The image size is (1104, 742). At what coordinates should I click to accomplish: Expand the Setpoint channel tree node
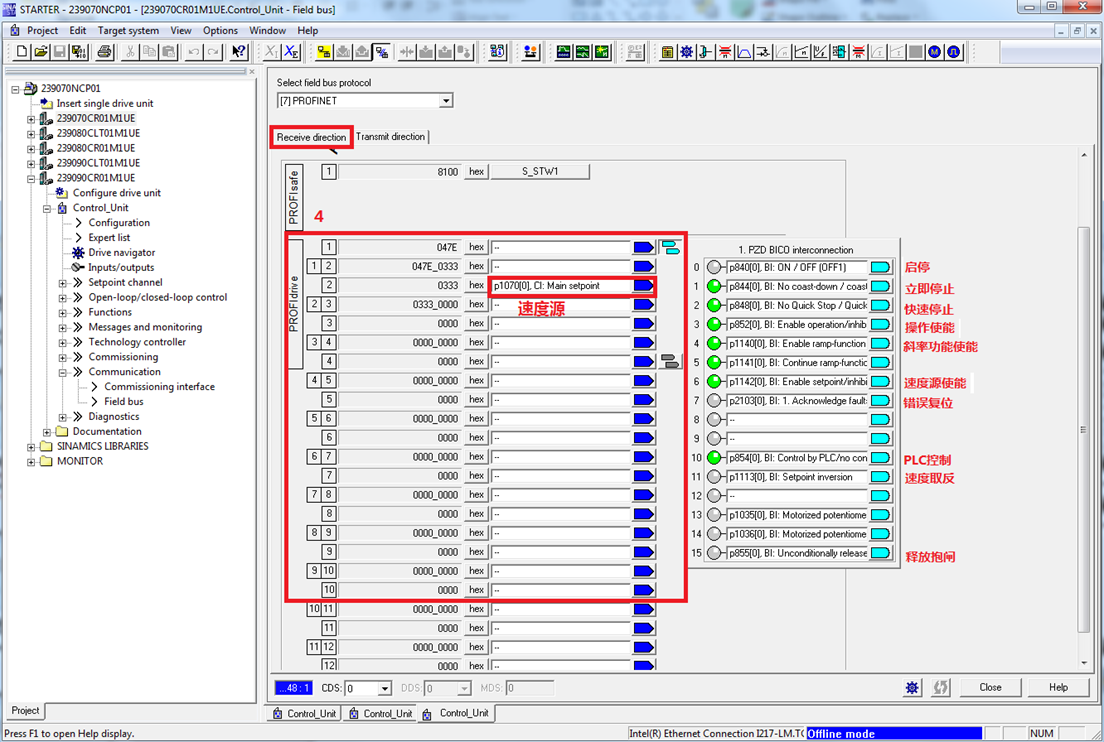62,283
